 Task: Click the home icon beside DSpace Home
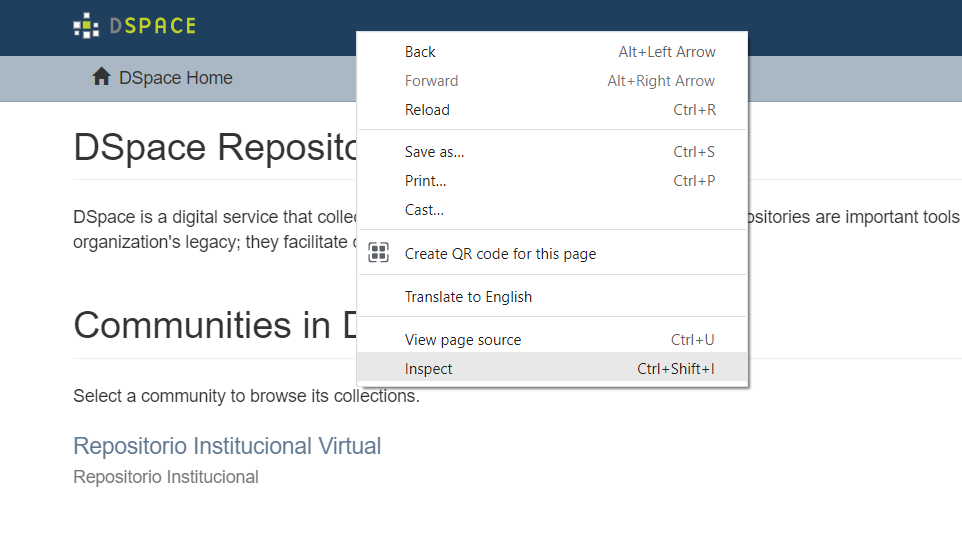pyautogui.click(x=101, y=77)
